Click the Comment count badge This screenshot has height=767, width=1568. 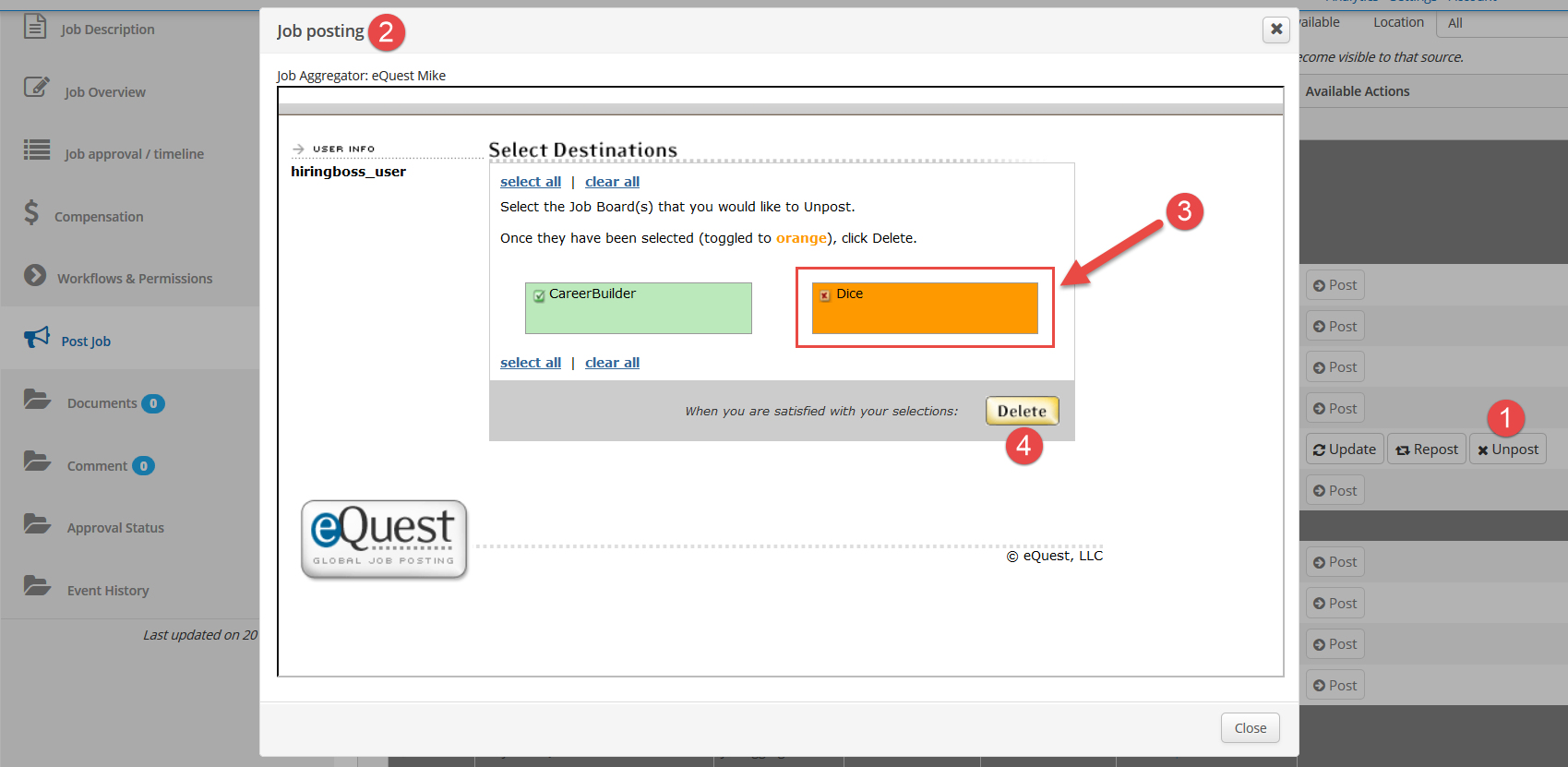point(143,466)
